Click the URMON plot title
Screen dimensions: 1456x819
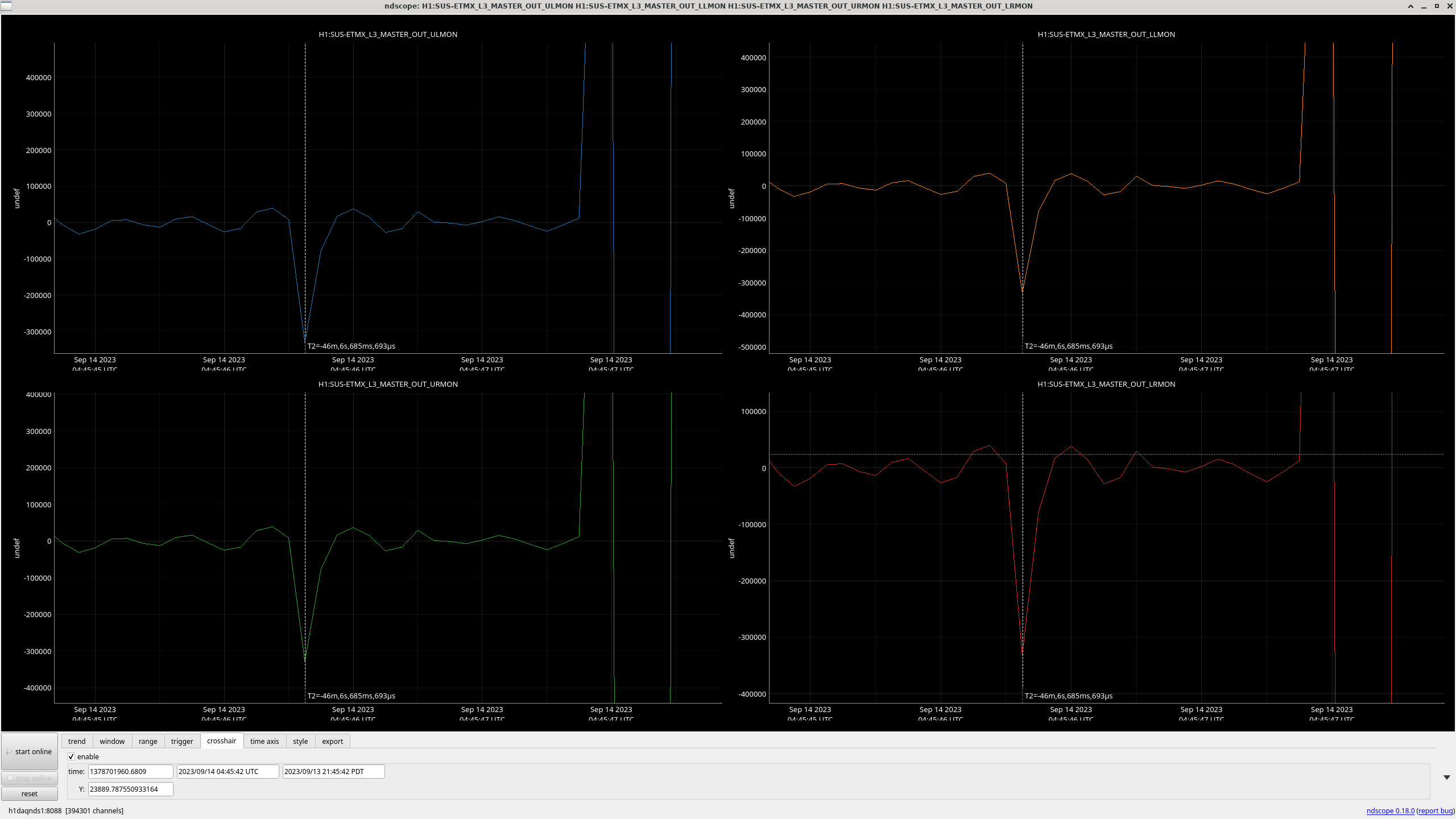tap(388, 384)
